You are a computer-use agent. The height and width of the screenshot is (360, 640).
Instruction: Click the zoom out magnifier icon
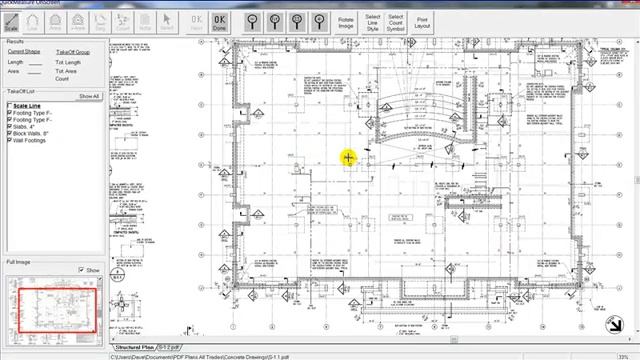(x=253, y=22)
